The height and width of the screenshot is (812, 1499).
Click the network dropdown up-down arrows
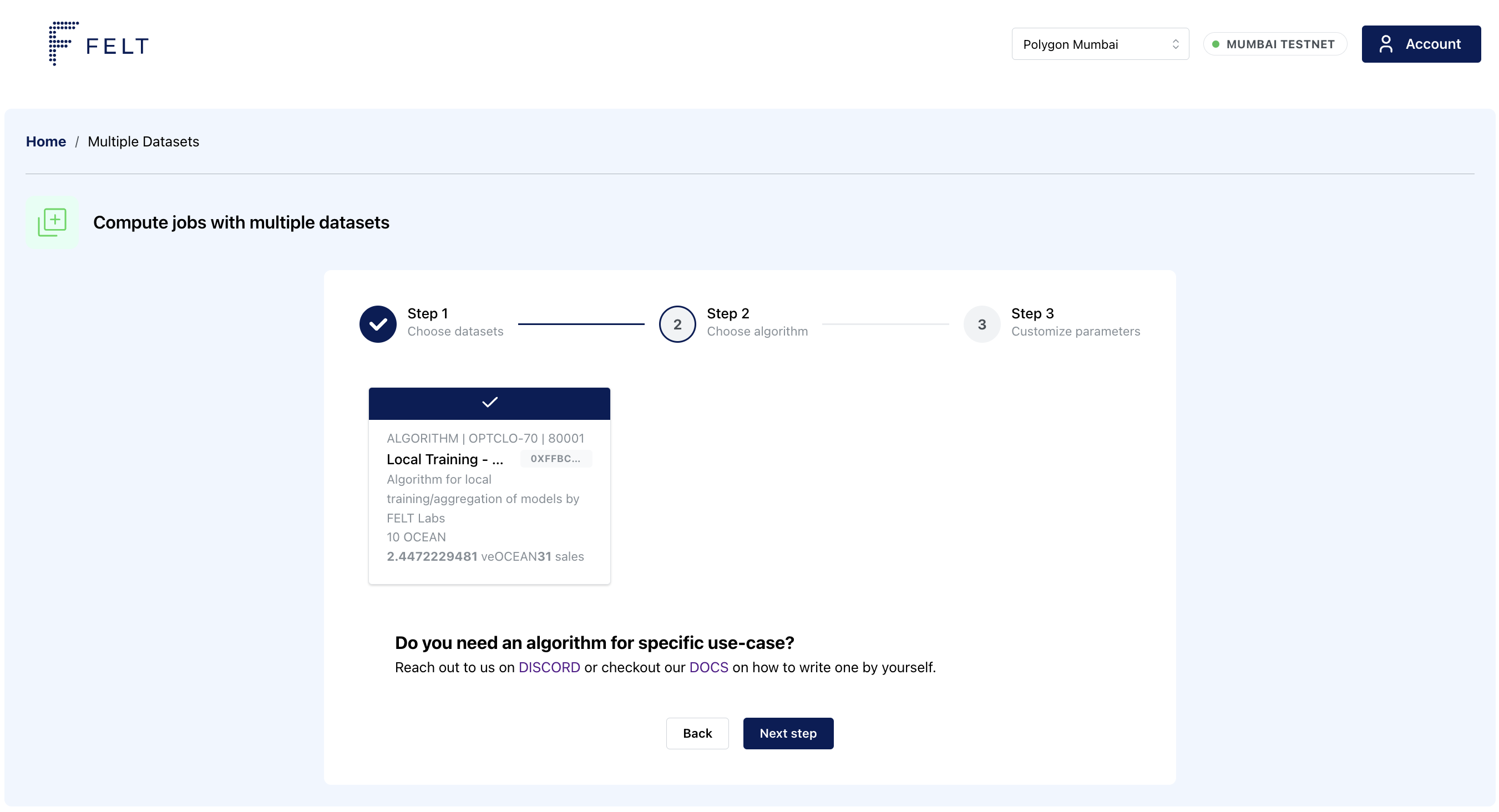pyautogui.click(x=1175, y=44)
